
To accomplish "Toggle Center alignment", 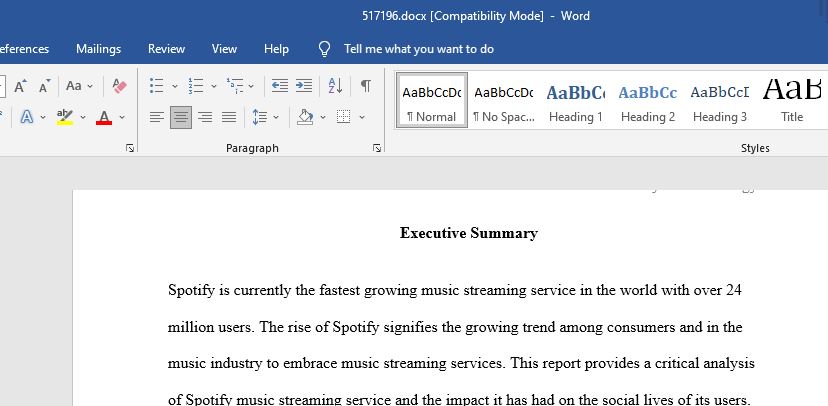I will click(x=181, y=117).
